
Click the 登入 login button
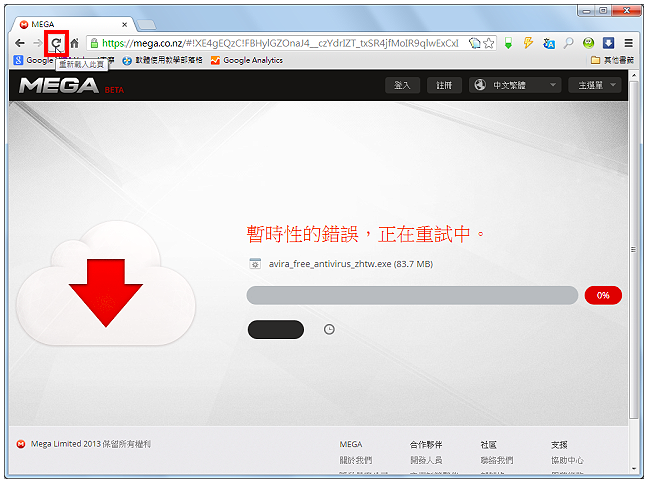point(402,85)
